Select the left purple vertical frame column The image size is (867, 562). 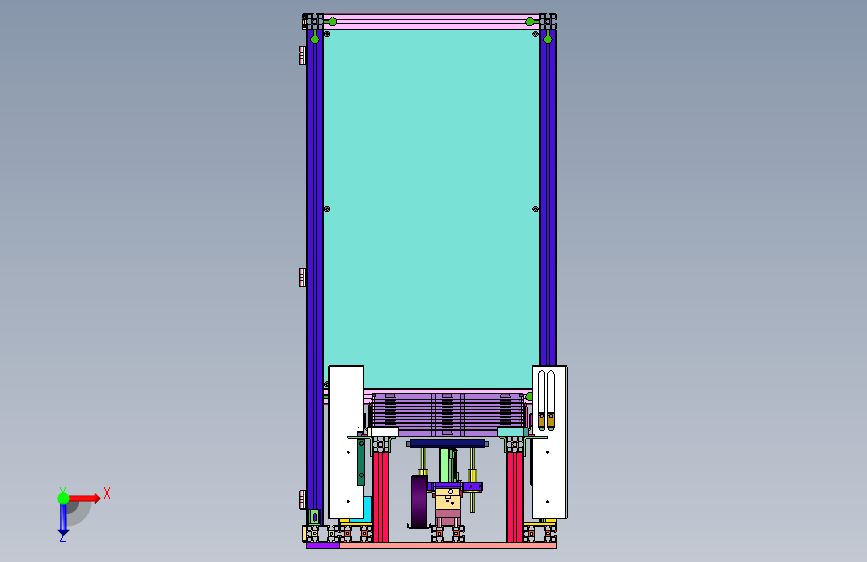(x=315, y=277)
